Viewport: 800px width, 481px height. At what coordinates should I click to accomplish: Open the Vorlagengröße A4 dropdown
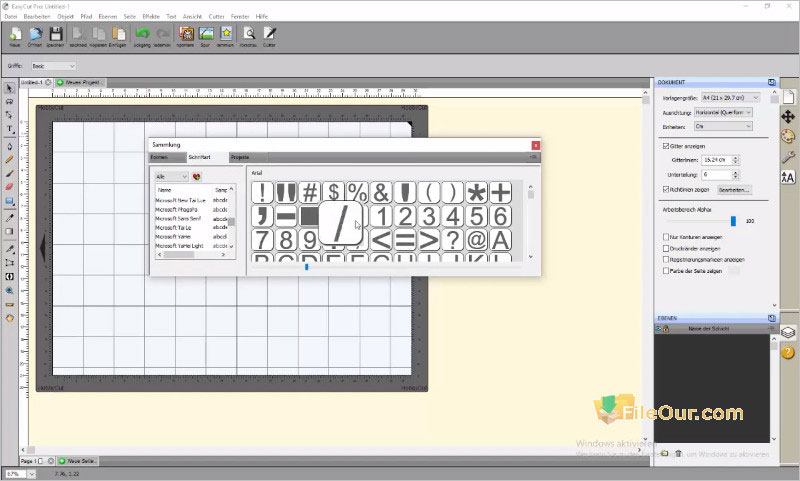tap(731, 97)
